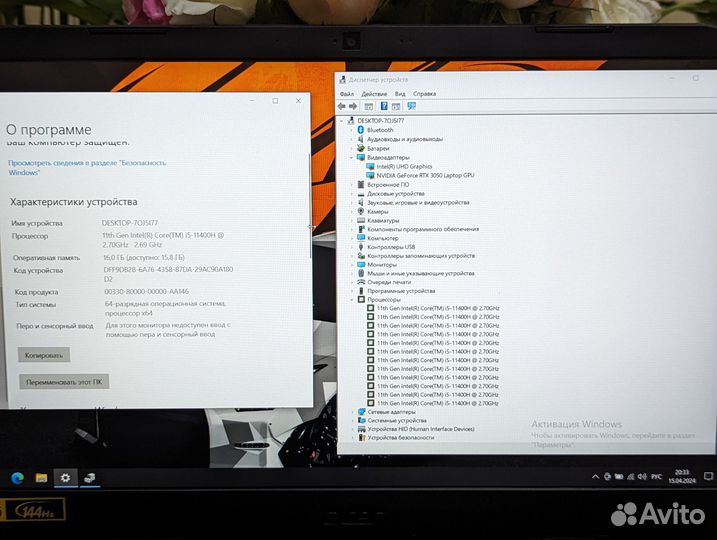The width and height of the screenshot is (717, 540).
Task: Click the Копировать button
Action: click(44, 355)
